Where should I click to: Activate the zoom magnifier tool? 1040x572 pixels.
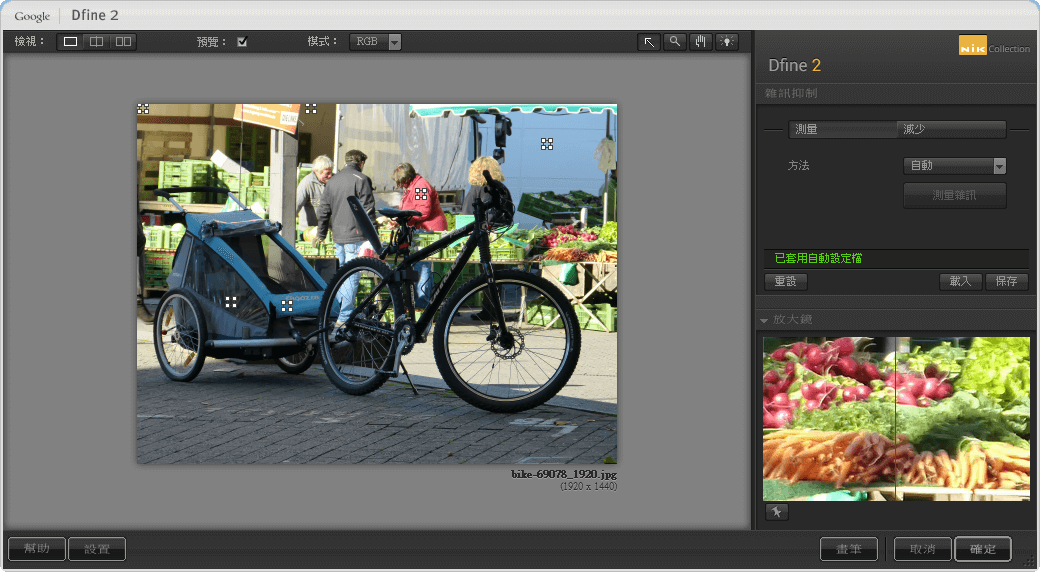click(x=675, y=42)
